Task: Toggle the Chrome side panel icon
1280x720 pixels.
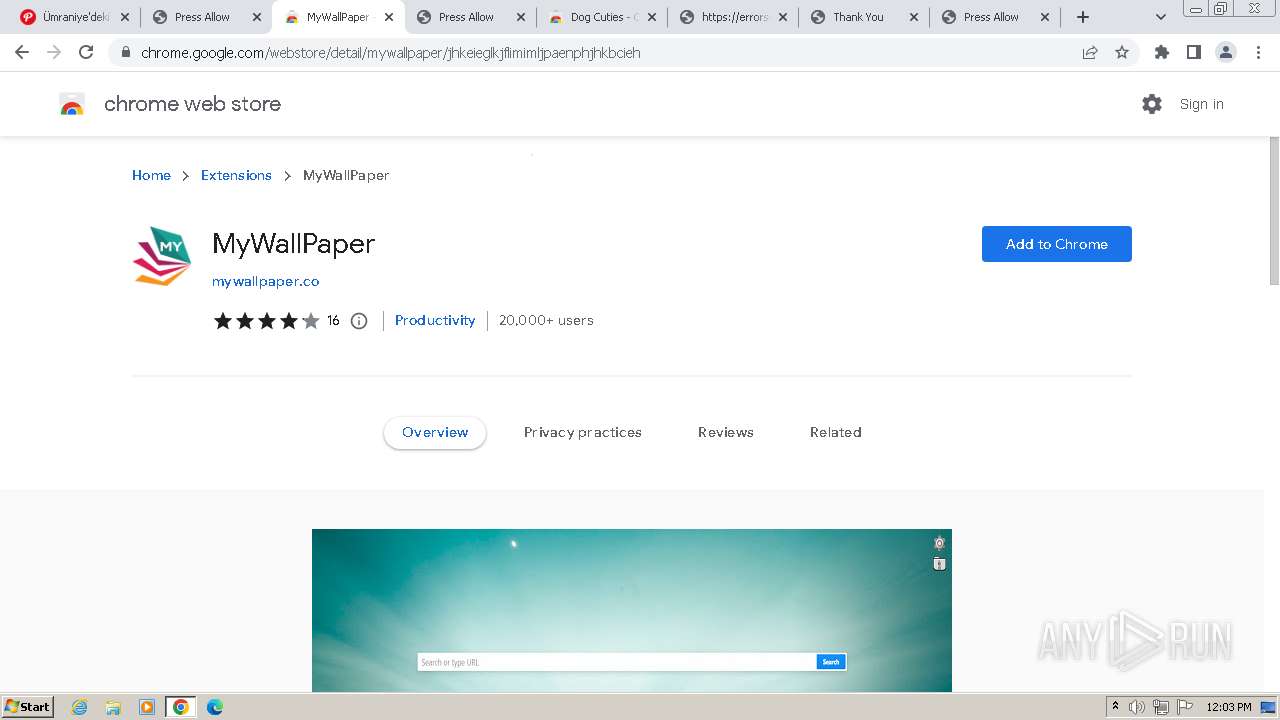Action: tap(1193, 52)
